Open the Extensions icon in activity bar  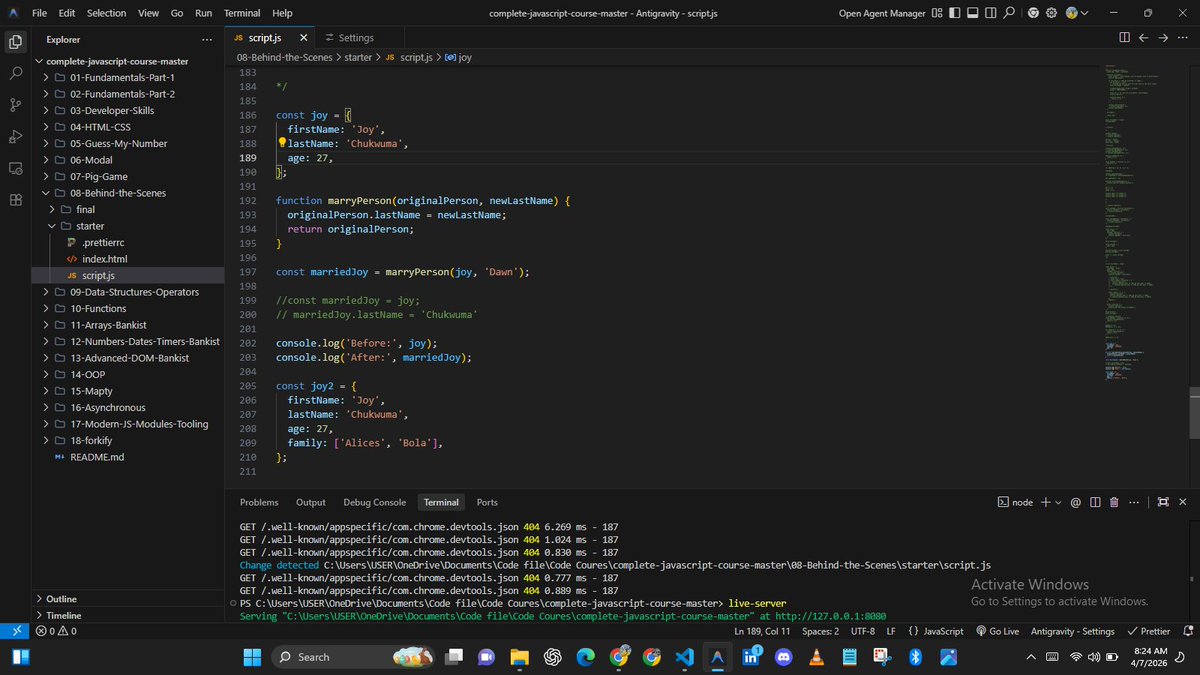click(15, 200)
